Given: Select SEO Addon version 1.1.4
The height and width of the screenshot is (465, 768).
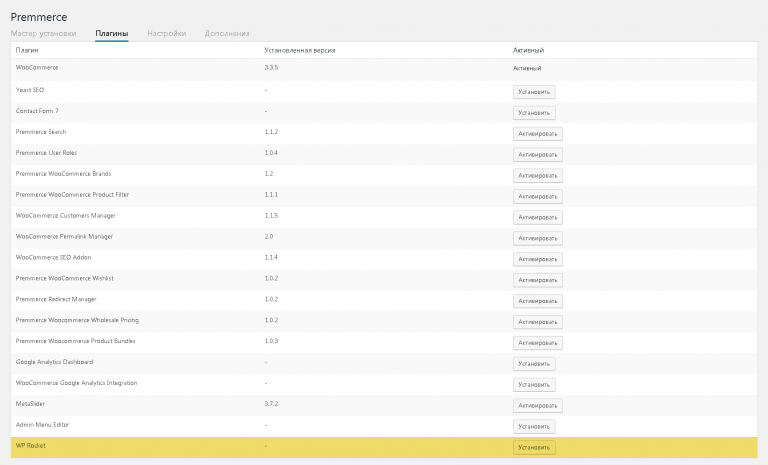Looking at the screenshot, I should tap(271, 257).
